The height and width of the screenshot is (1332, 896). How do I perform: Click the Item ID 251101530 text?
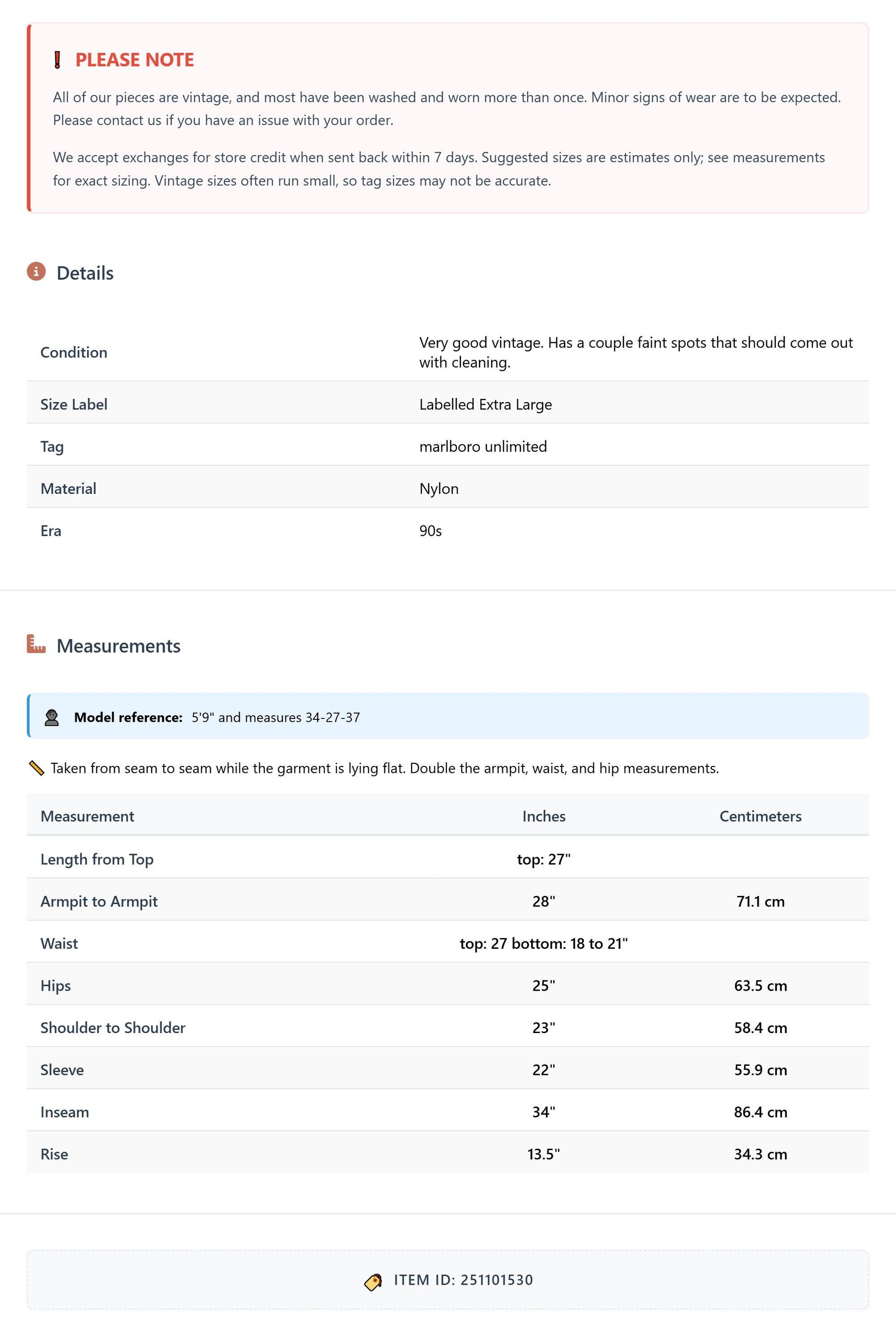[x=464, y=1280]
